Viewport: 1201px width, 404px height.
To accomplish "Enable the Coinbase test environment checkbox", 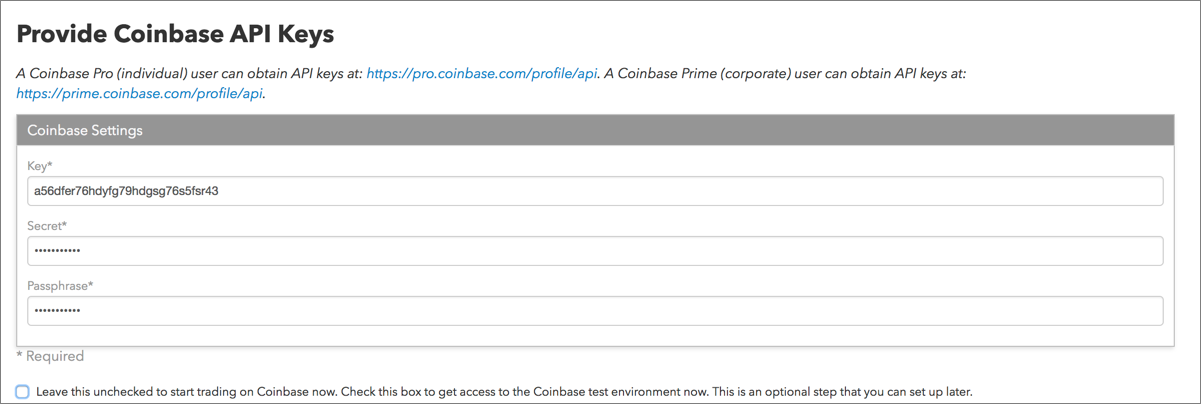I will 22,391.
